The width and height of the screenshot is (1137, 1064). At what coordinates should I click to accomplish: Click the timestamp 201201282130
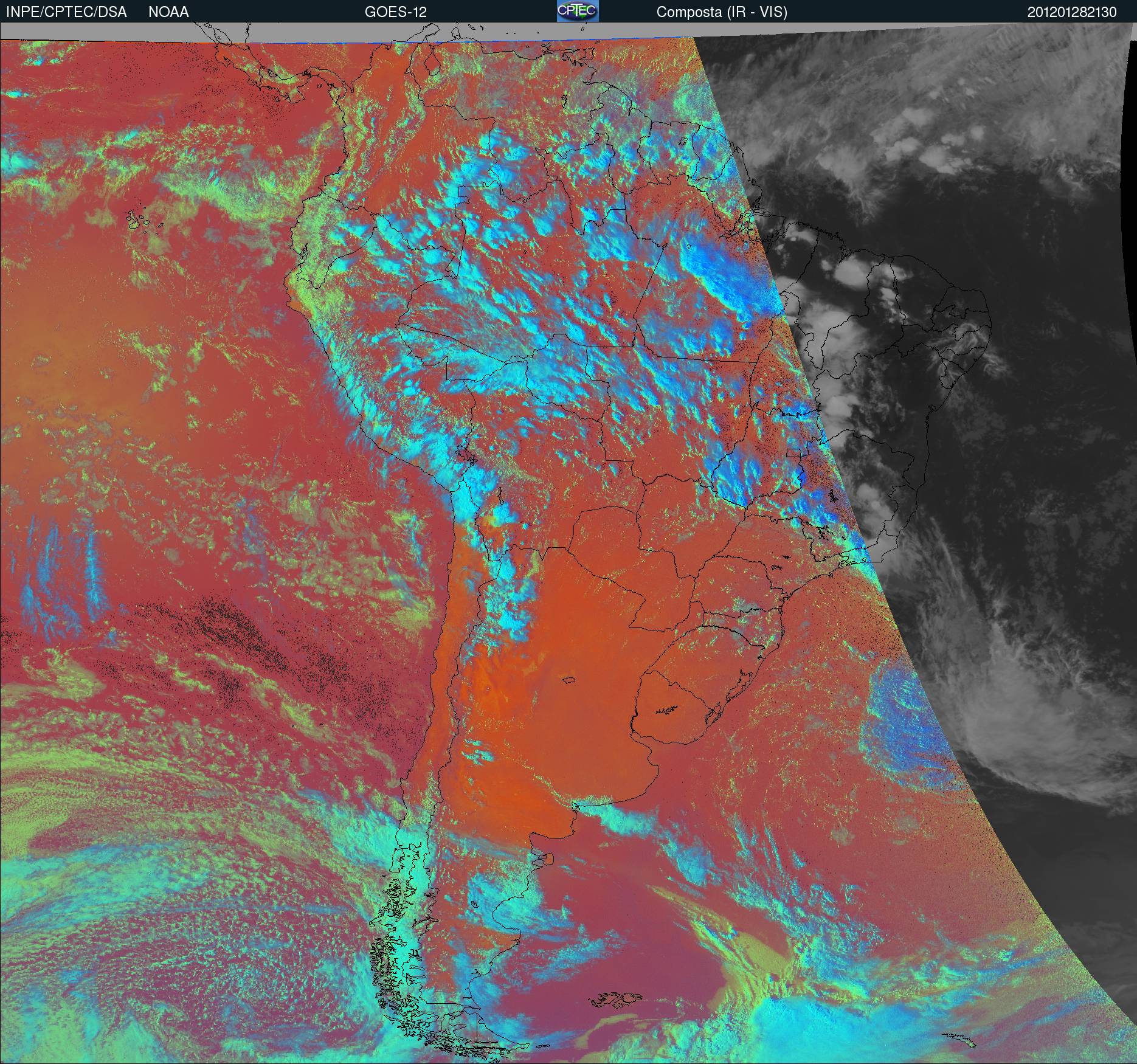click(1072, 12)
